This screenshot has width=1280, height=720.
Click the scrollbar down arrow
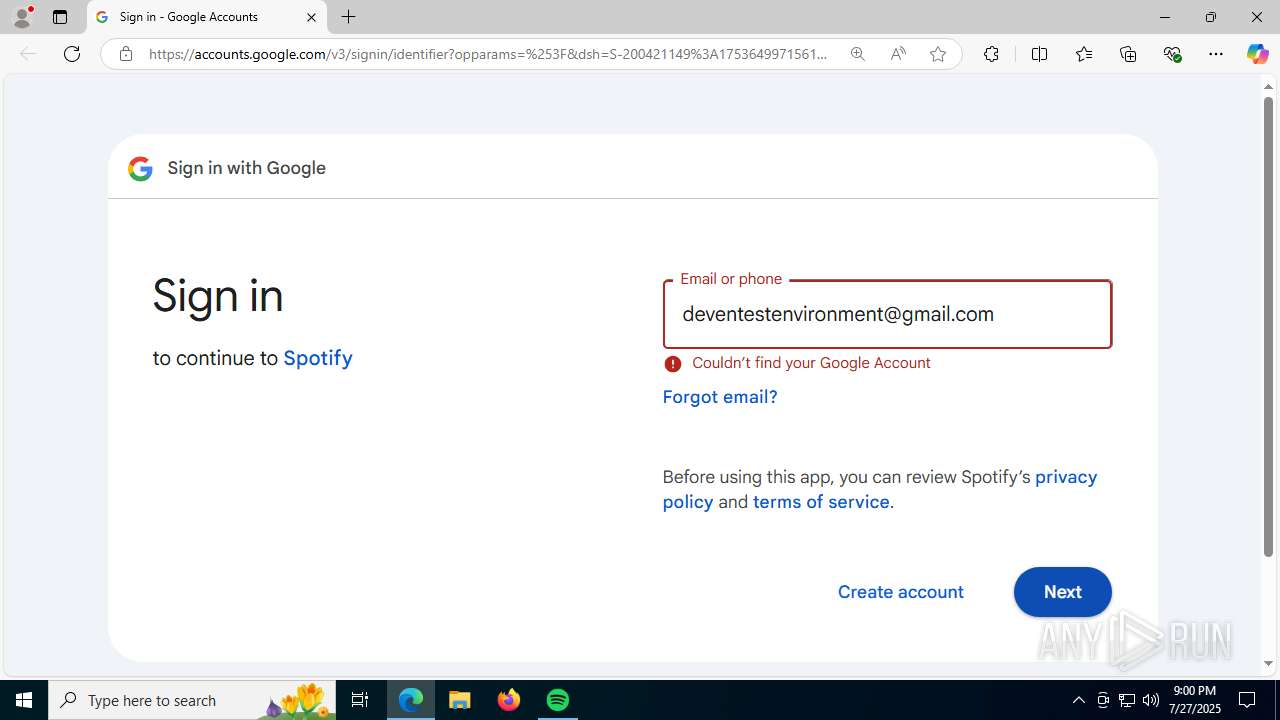(x=1268, y=663)
